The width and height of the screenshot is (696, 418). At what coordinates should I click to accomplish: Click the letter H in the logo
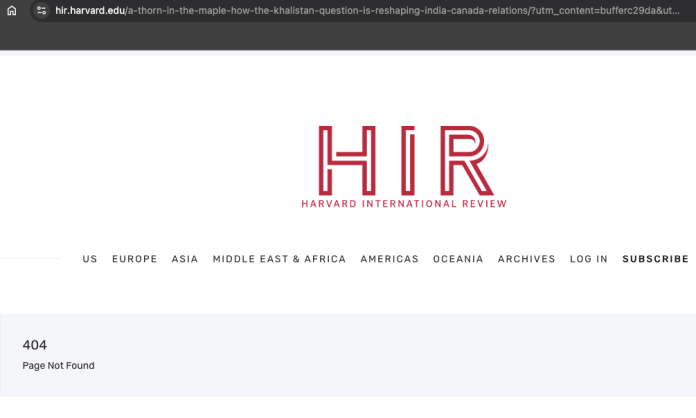point(347,160)
